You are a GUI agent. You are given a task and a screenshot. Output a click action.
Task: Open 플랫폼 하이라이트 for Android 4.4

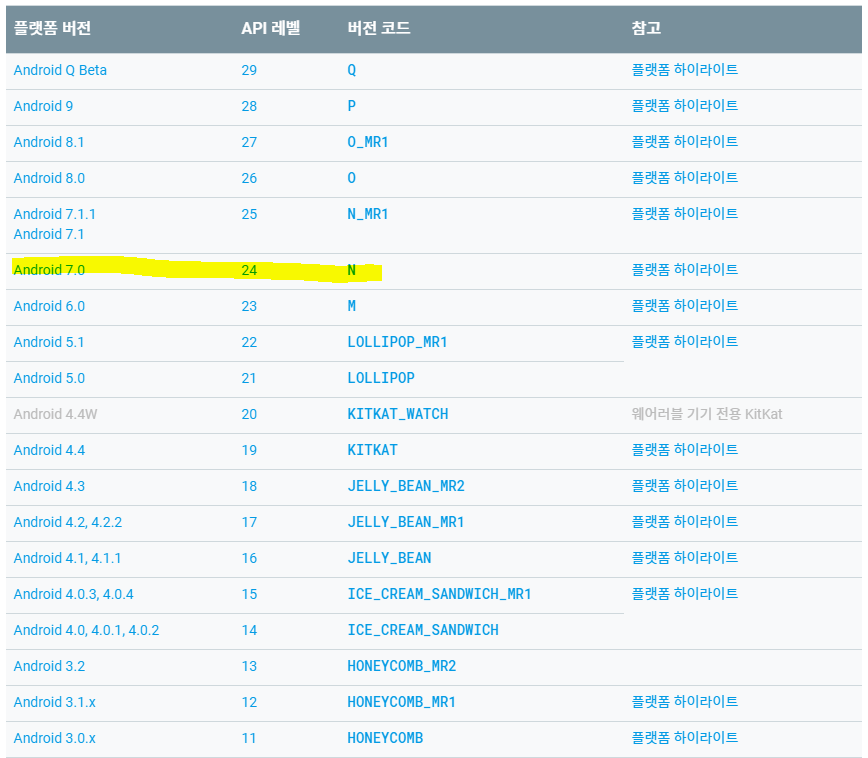tap(685, 450)
